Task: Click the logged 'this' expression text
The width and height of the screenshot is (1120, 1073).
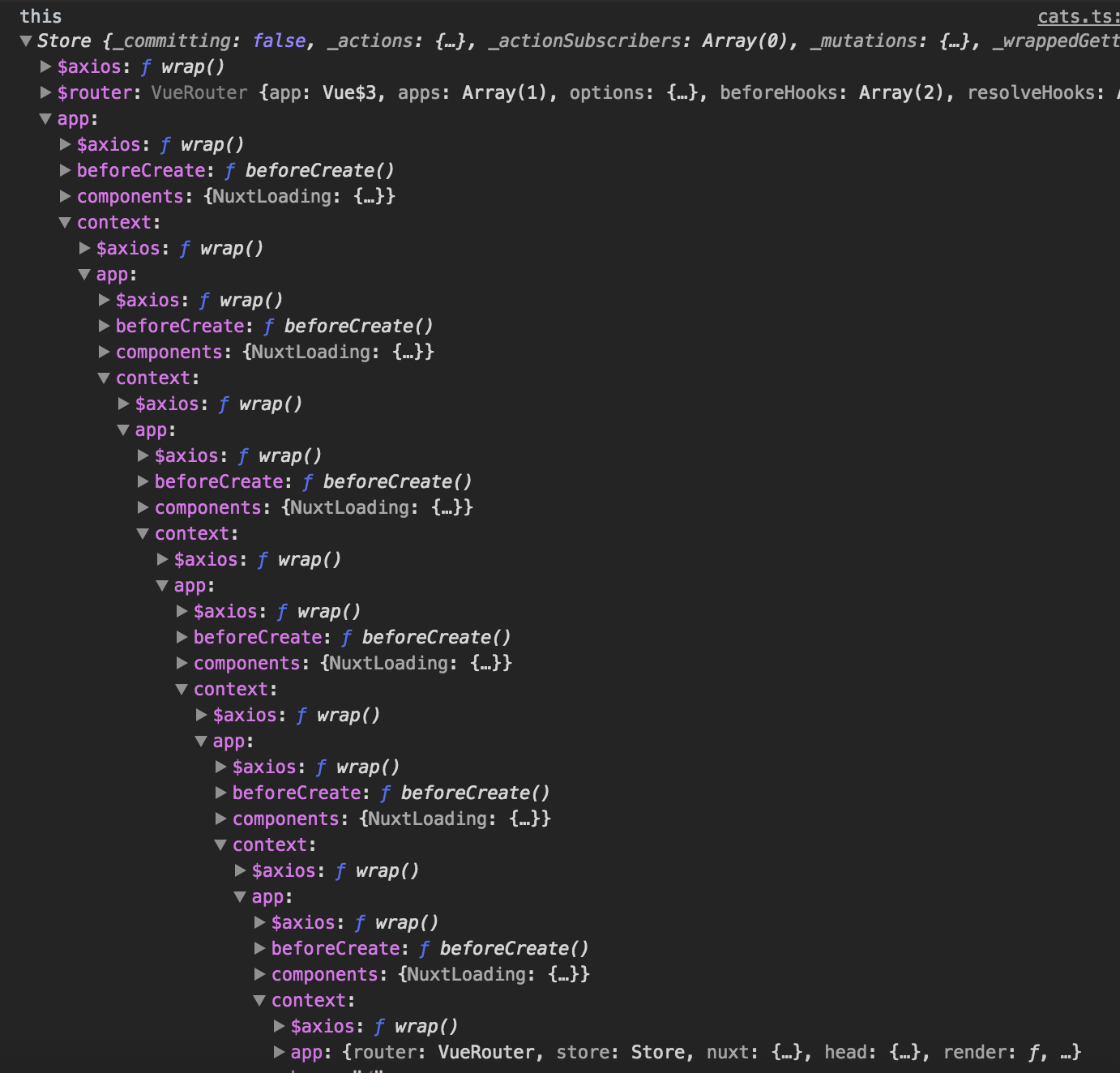Action: [x=41, y=16]
